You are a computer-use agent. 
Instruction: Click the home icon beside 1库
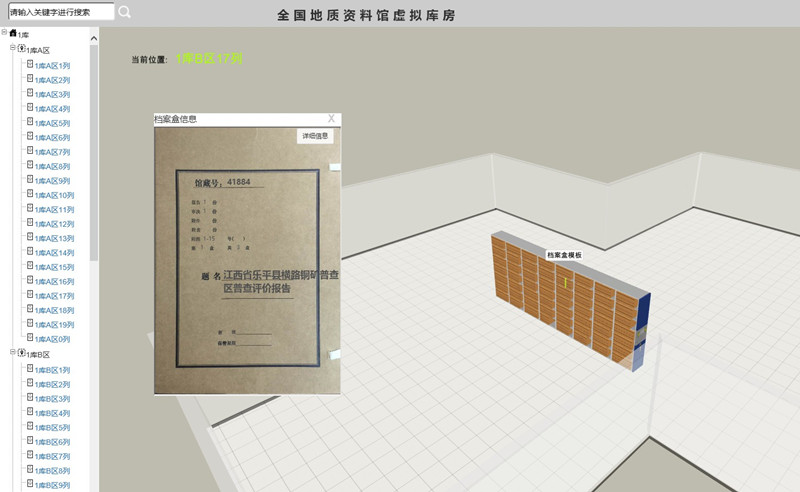[x=13, y=34]
